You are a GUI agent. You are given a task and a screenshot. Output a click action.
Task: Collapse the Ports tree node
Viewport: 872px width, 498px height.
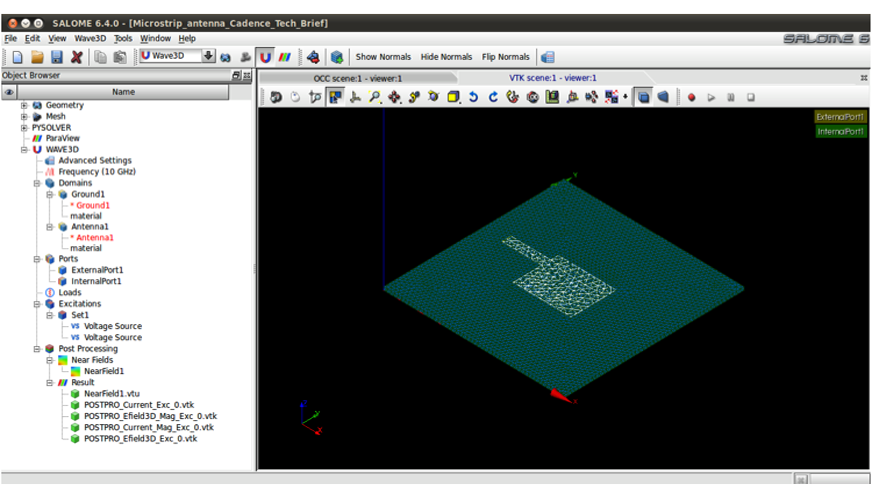click(37, 259)
